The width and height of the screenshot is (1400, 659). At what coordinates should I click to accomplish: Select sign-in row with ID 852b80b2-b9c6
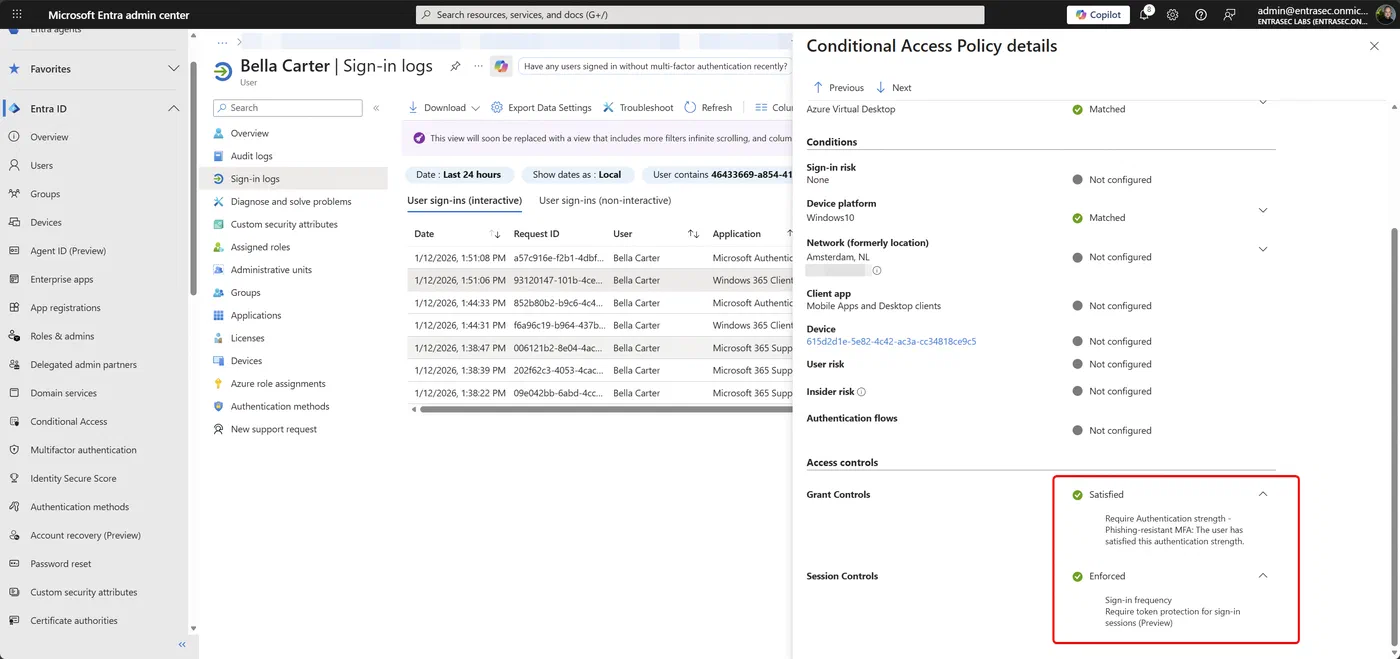click(600, 303)
